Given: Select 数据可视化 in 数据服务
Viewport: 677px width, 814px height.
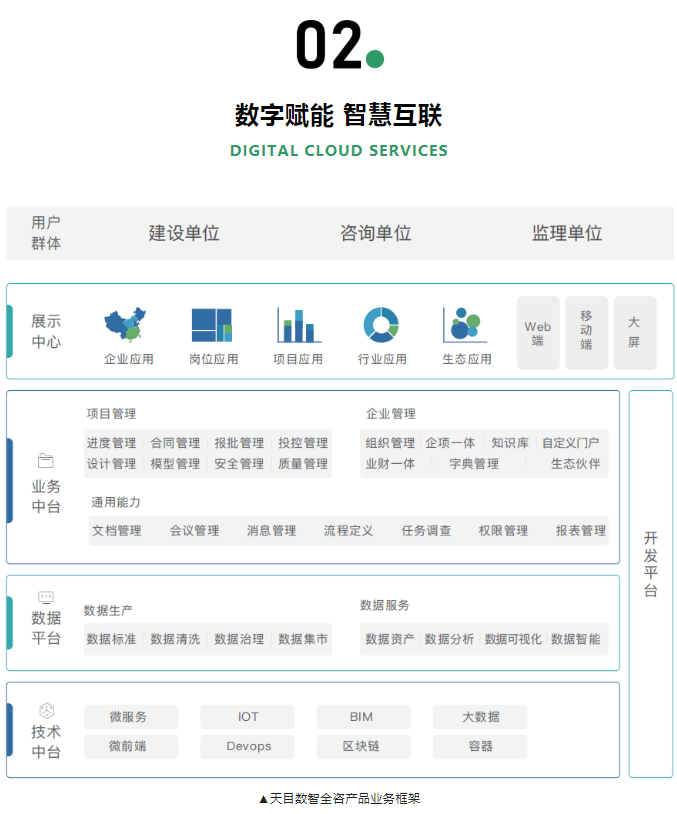Looking at the screenshot, I should pyautogui.click(x=513, y=639).
